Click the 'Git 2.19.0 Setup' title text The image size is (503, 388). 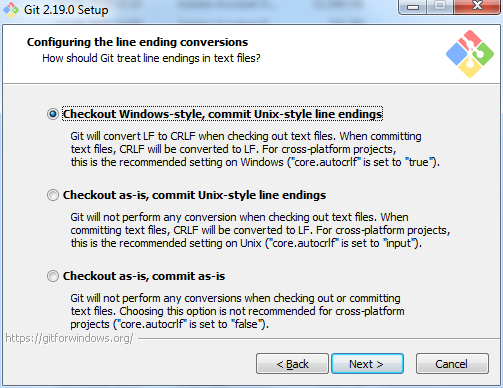coord(66,10)
